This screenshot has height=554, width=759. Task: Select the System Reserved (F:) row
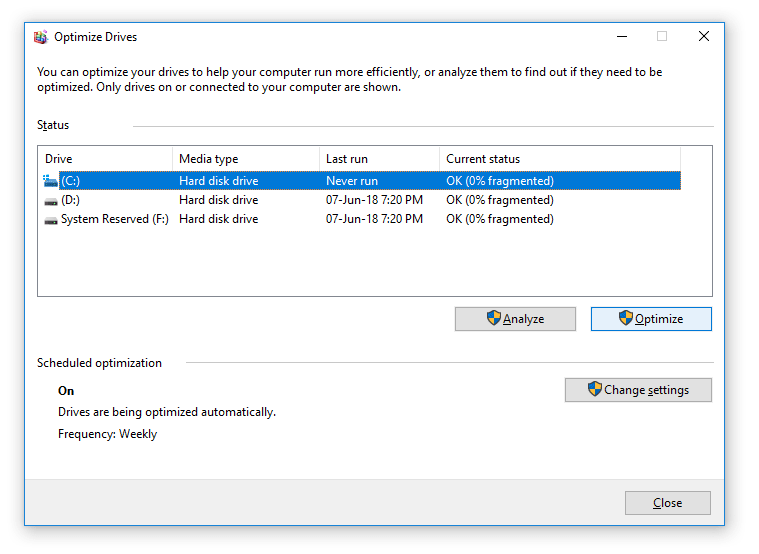361,219
